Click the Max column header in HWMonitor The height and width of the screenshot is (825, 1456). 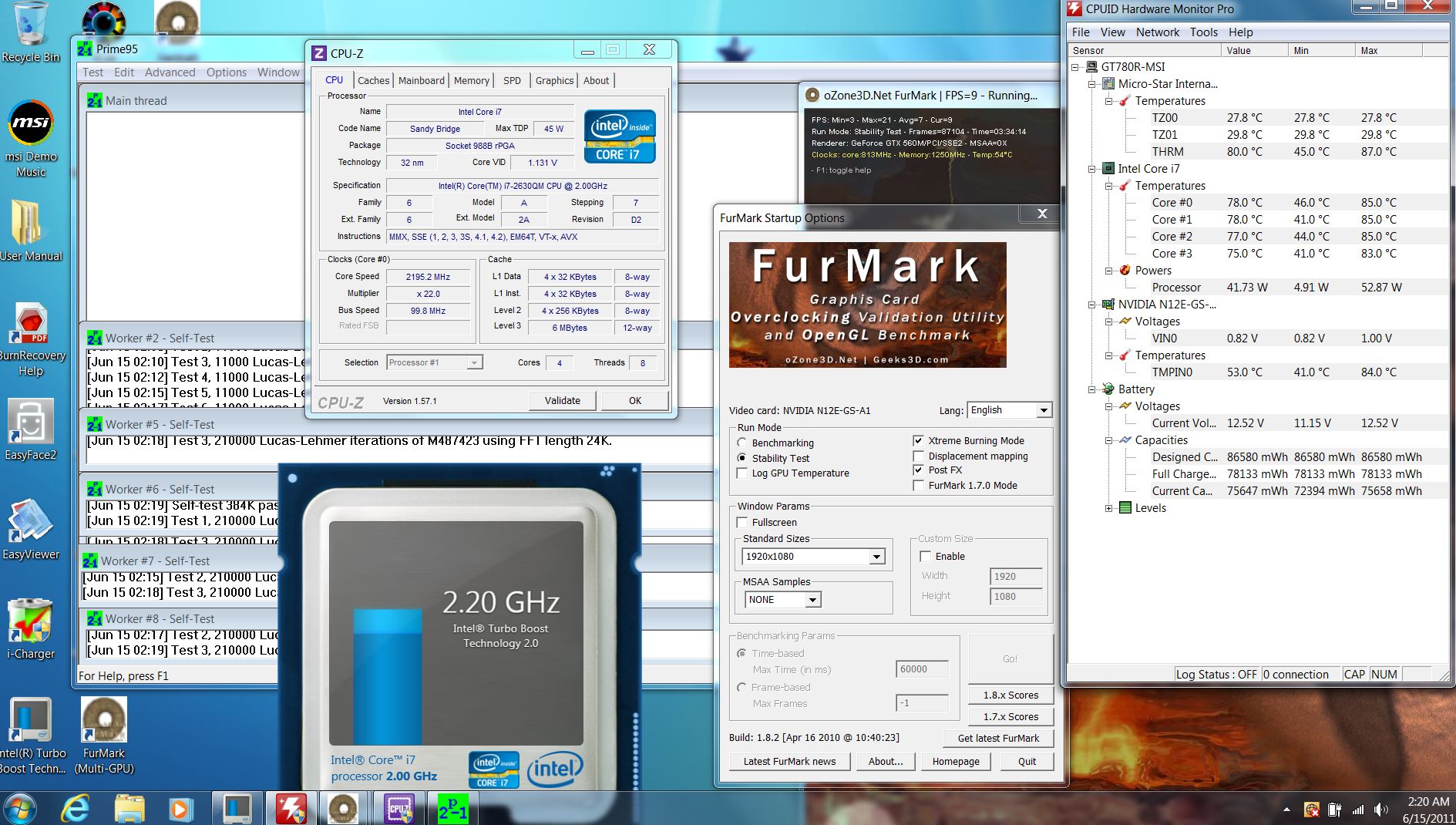point(1387,51)
